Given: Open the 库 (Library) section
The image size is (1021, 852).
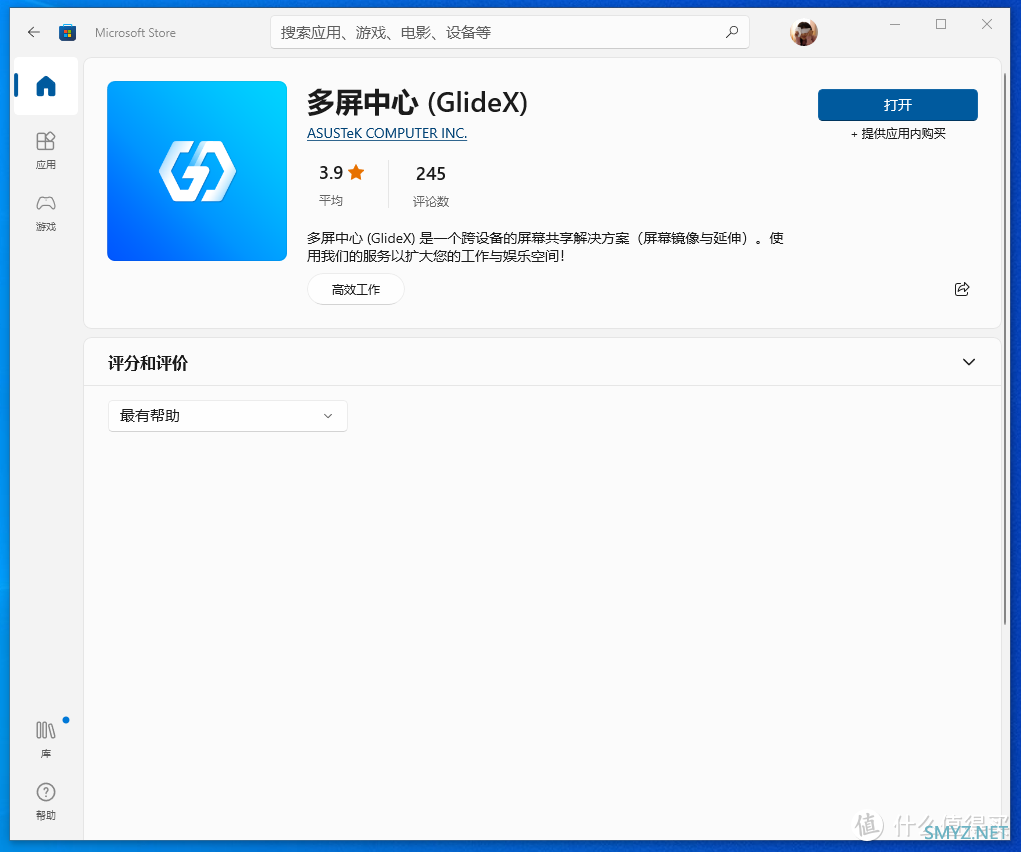Looking at the screenshot, I should 46,739.
